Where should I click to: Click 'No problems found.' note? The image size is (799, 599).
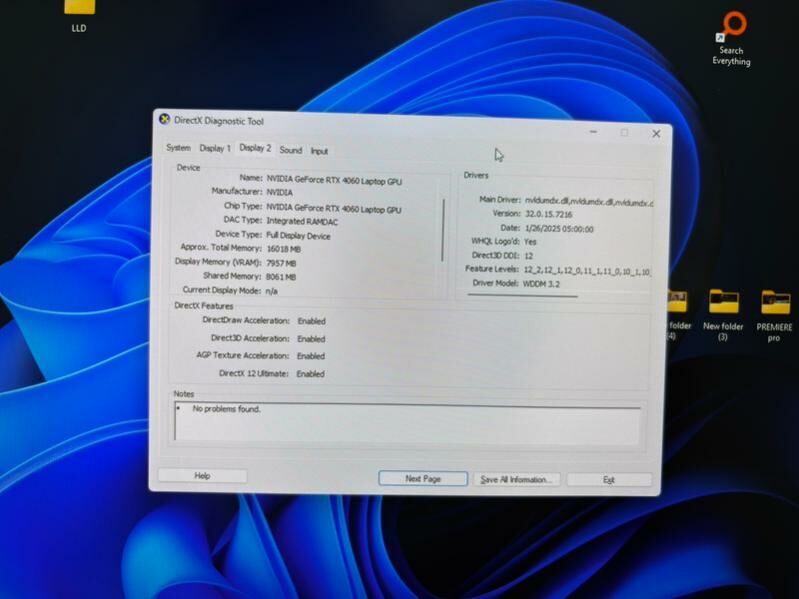click(x=226, y=409)
